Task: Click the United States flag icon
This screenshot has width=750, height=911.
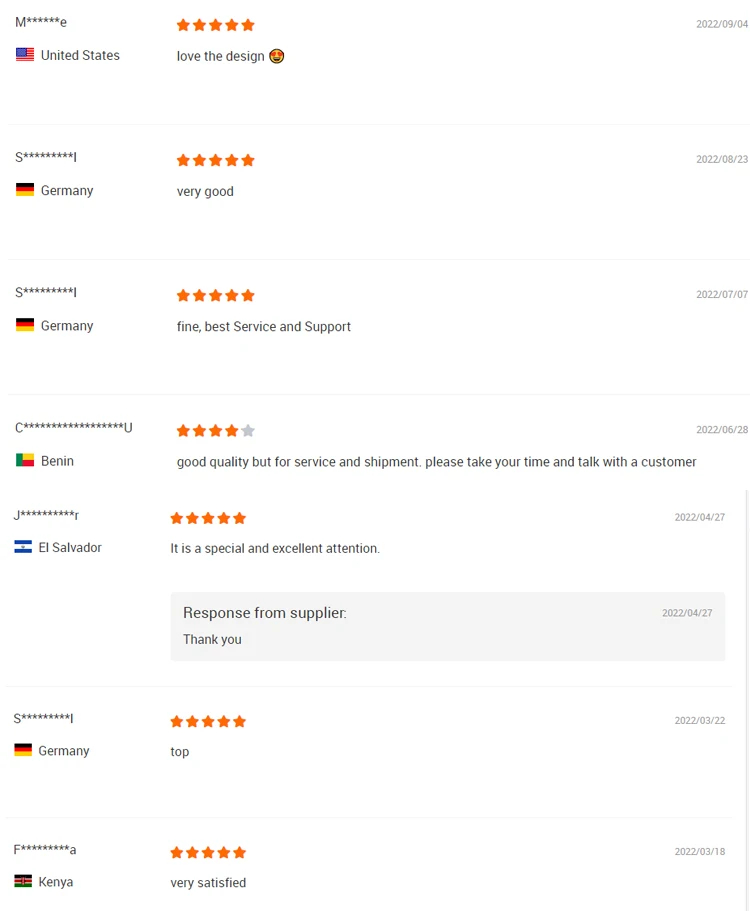Action: pos(25,55)
